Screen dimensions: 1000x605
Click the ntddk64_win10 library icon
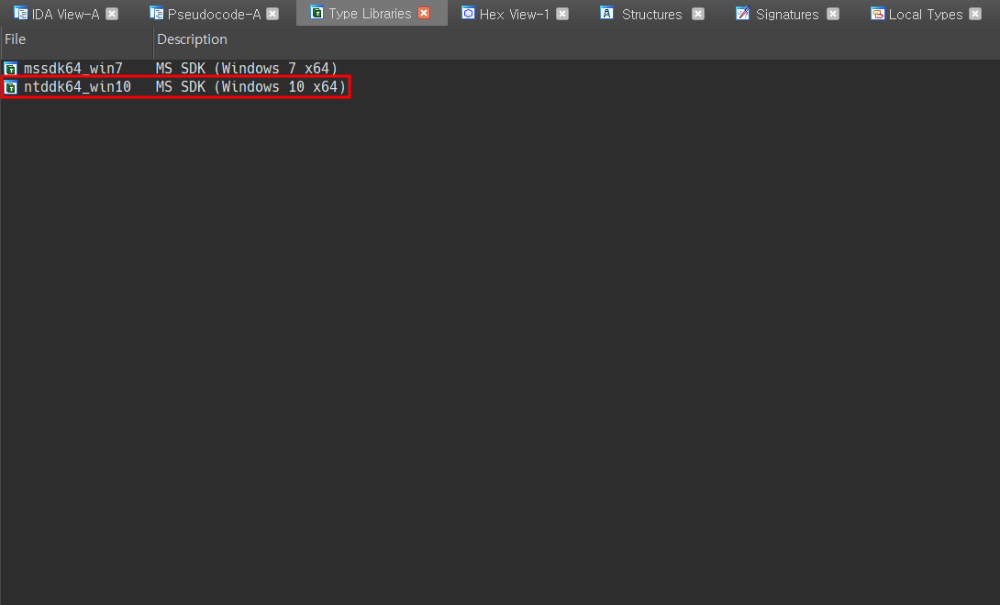point(11,87)
